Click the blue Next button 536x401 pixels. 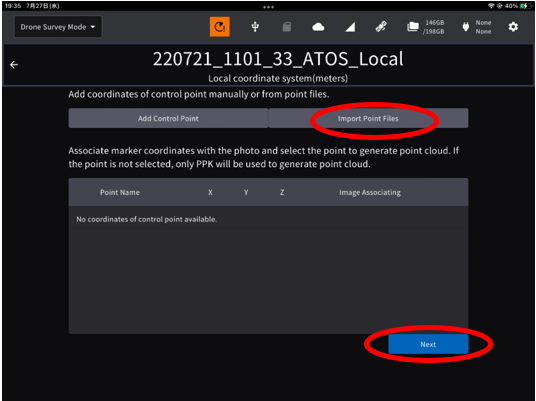(428, 344)
